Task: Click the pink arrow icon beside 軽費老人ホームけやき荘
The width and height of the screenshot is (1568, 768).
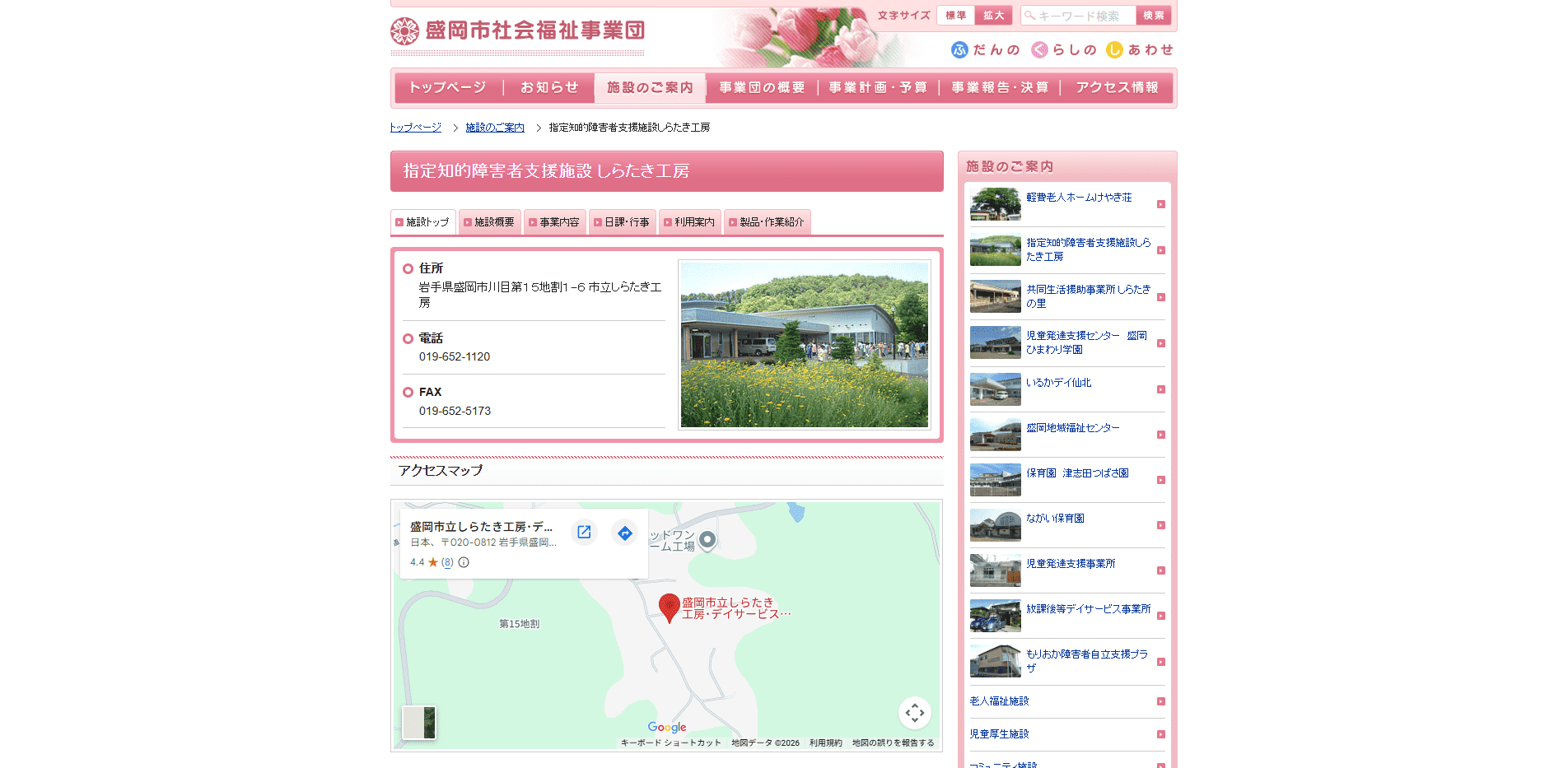Action: click(x=1161, y=204)
